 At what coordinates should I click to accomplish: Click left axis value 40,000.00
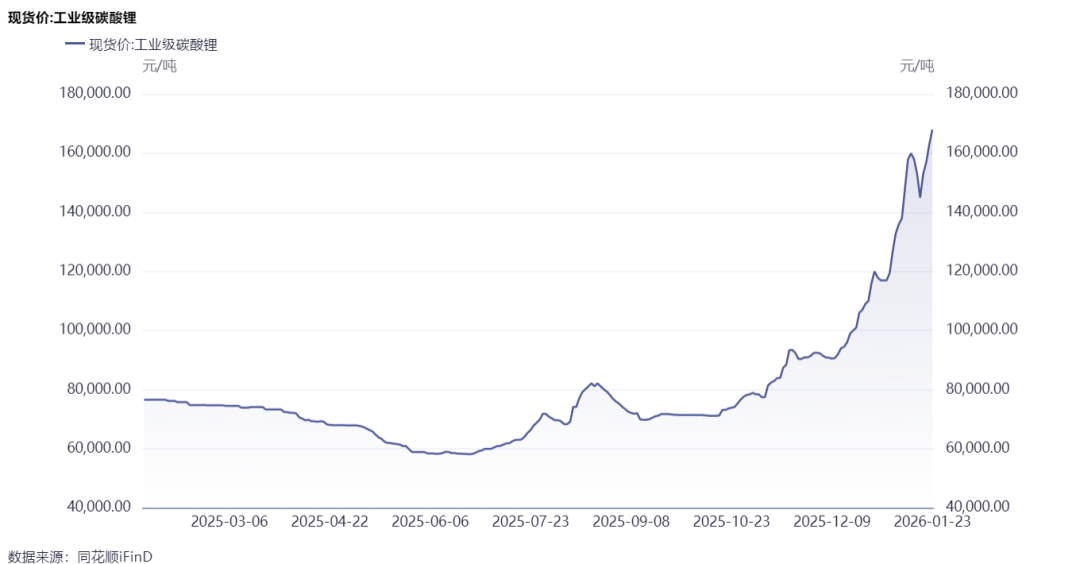[x=98, y=506]
